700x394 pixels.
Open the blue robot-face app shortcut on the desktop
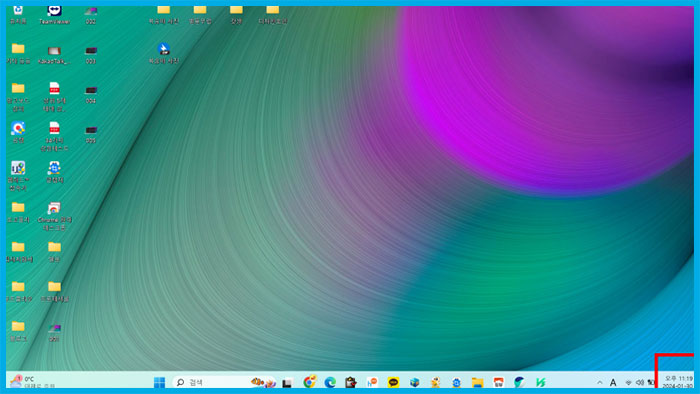[x=54, y=172]
